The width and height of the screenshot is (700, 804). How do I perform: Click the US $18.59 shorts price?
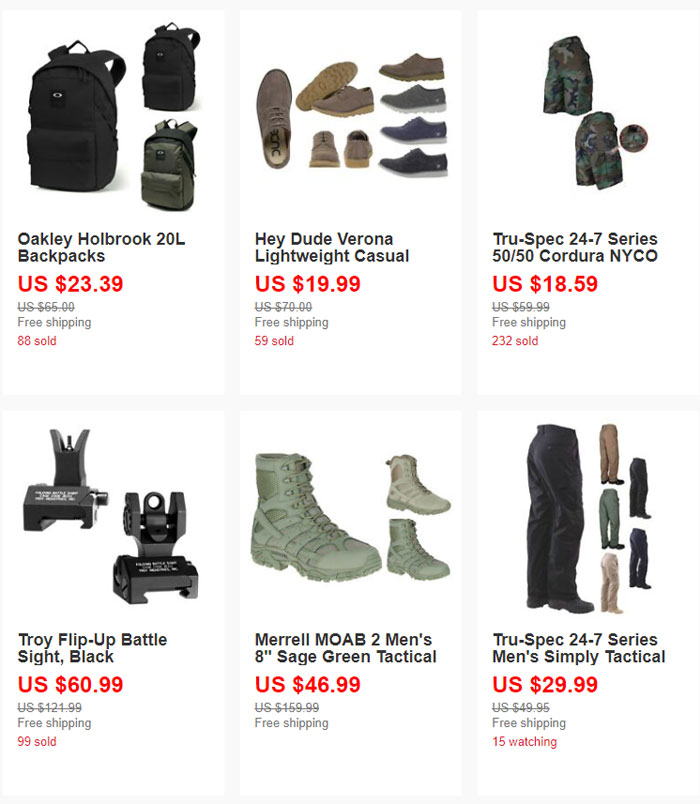click(545, 284)
